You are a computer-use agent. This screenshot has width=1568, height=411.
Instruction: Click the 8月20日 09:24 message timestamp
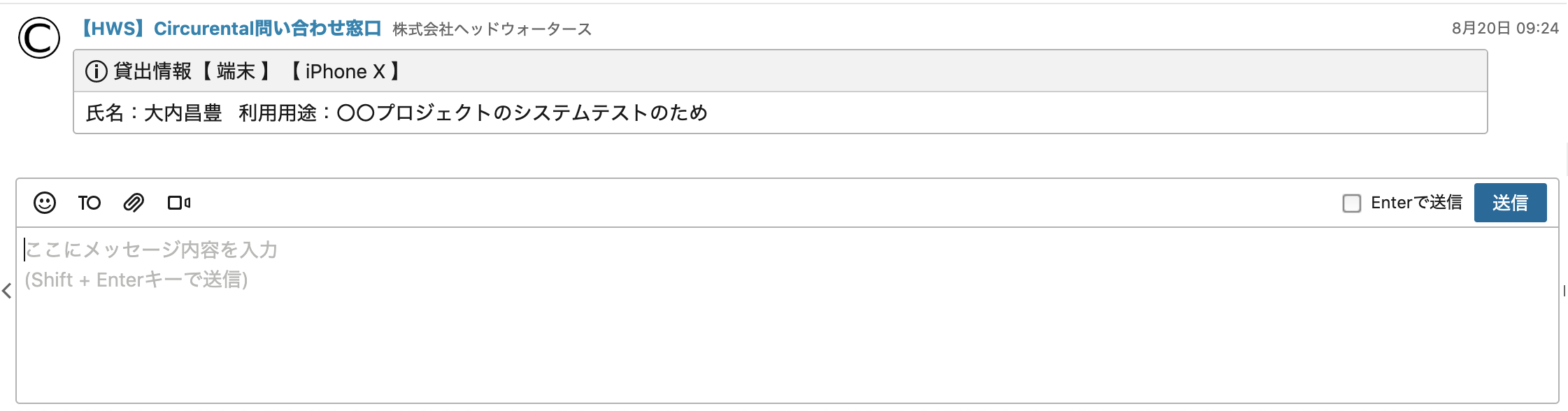(1505, 28)
